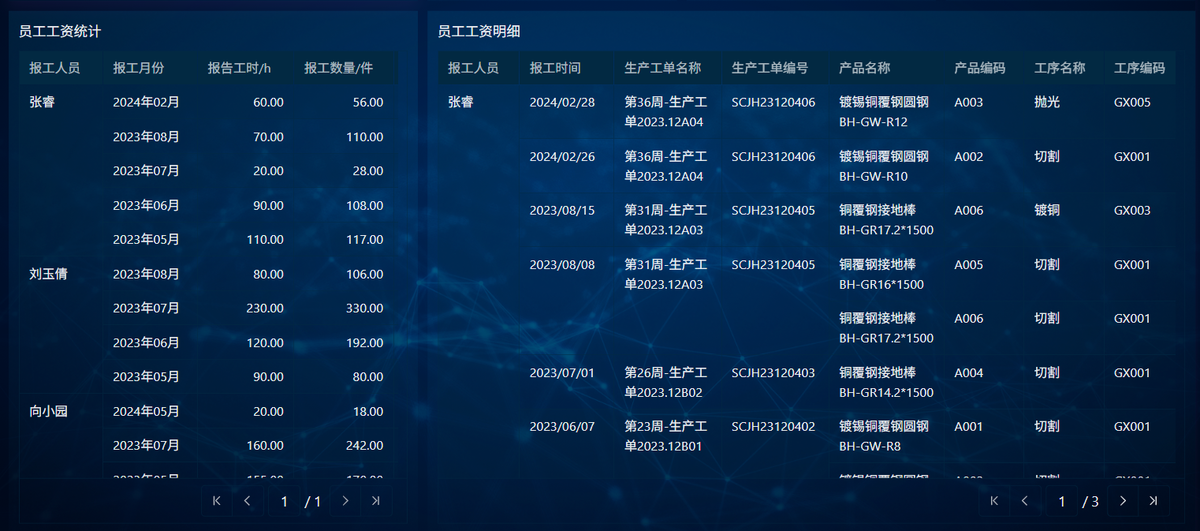Go to first page in salary details panel
This screenshot has height=531, width=1200.
point(994,501)
